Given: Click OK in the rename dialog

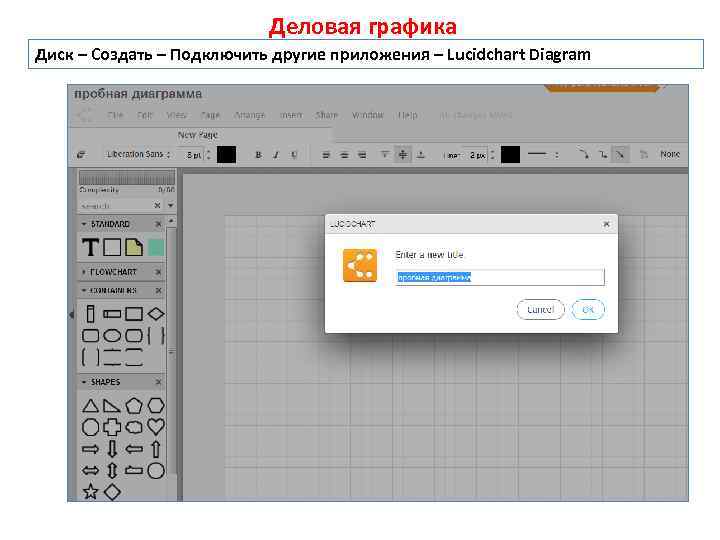Looking at the screenshot, I should (588, 309).
